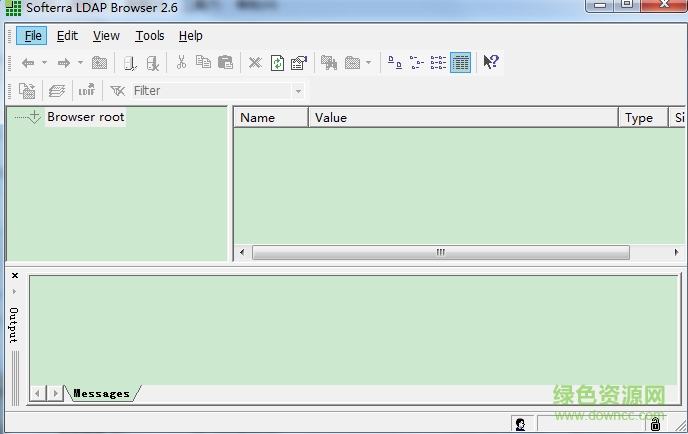Expand the Filter combo box dropdown

coord(298,91)
